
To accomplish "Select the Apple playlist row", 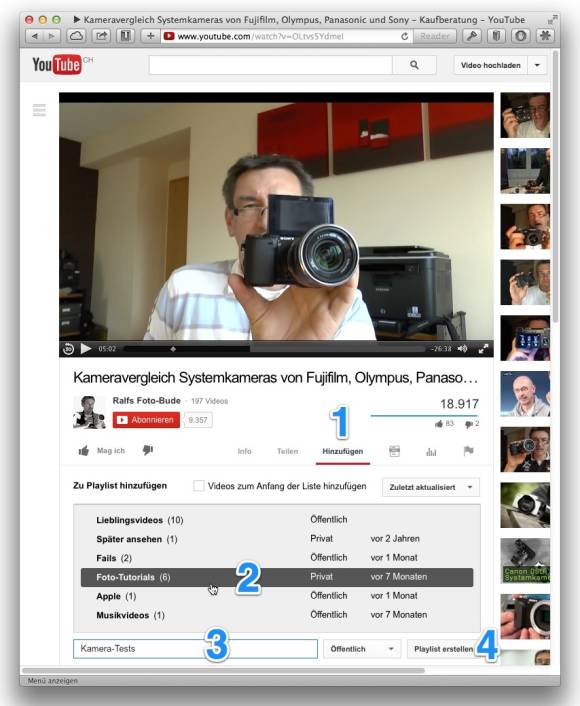I will 277,596.
